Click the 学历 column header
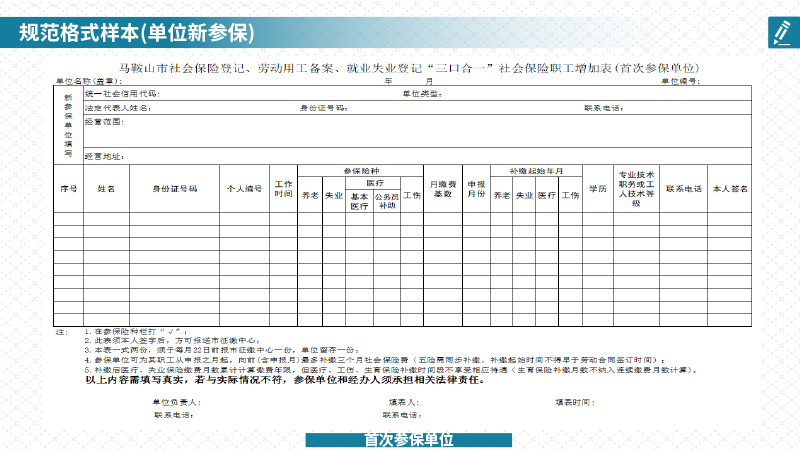Screen dimensions: 800x450 click(x=597, y=188)
